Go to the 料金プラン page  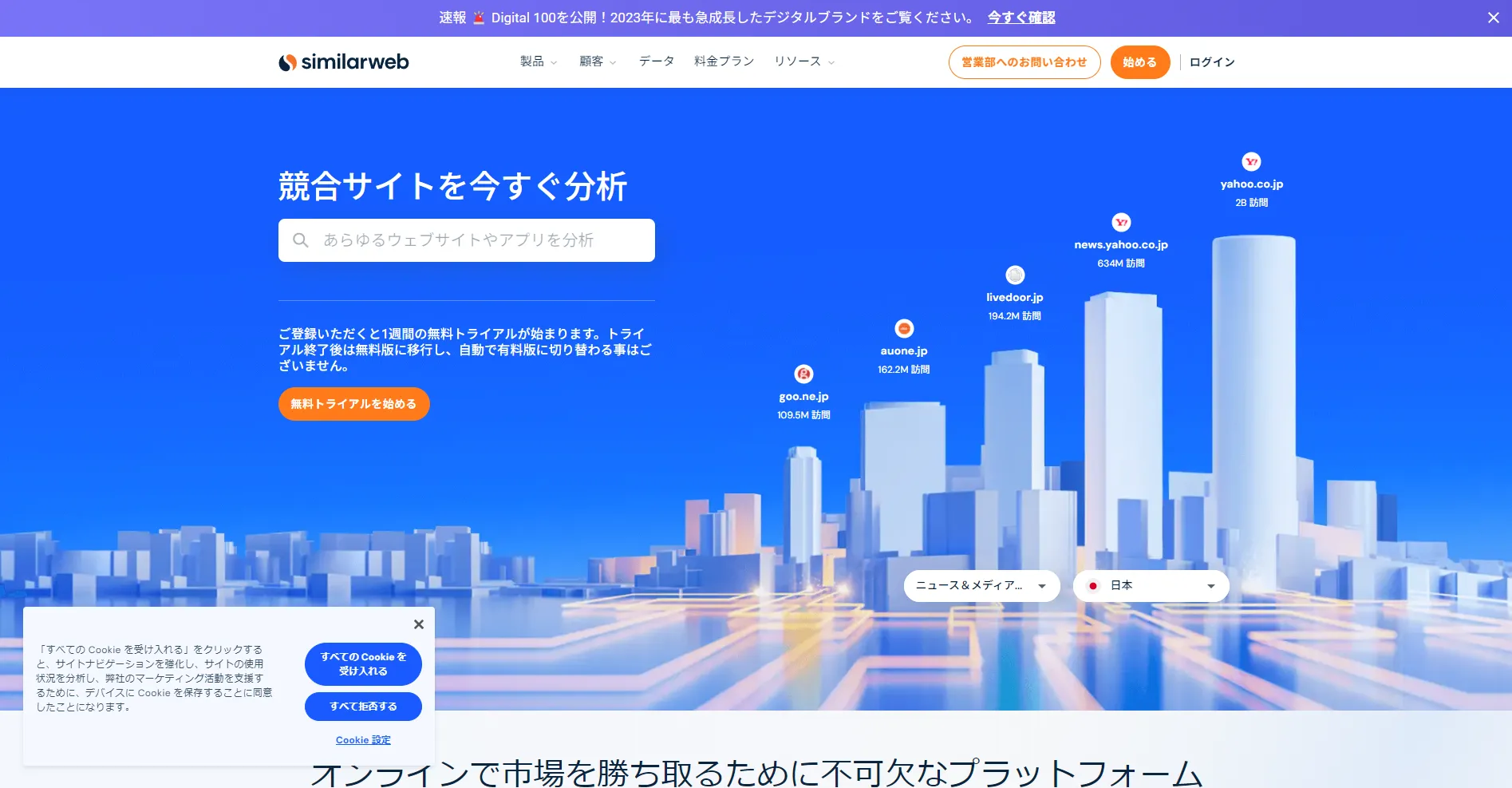pyautogui.click(x=724, y=61)
